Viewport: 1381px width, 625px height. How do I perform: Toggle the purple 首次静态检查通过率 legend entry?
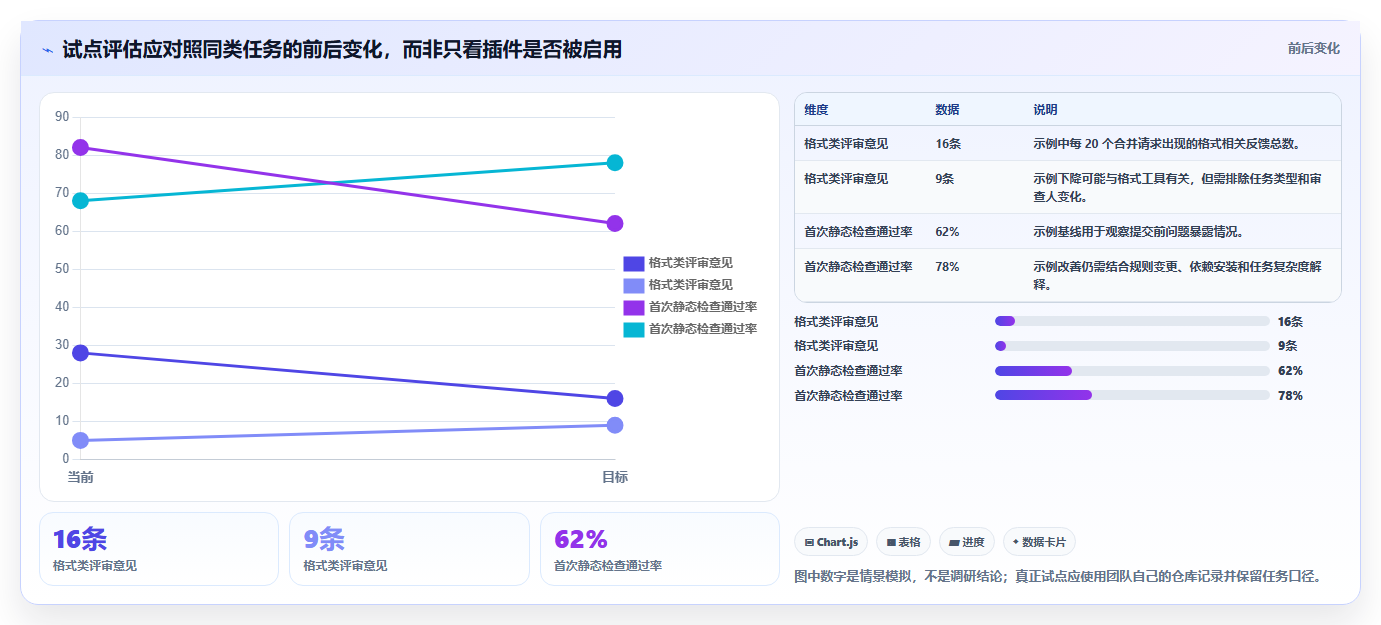pos(690,307)
